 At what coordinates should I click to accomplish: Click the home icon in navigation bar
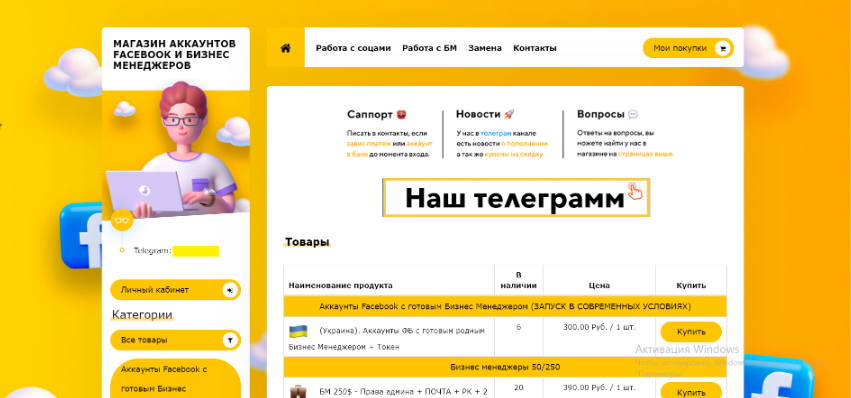tap(285, 48)
